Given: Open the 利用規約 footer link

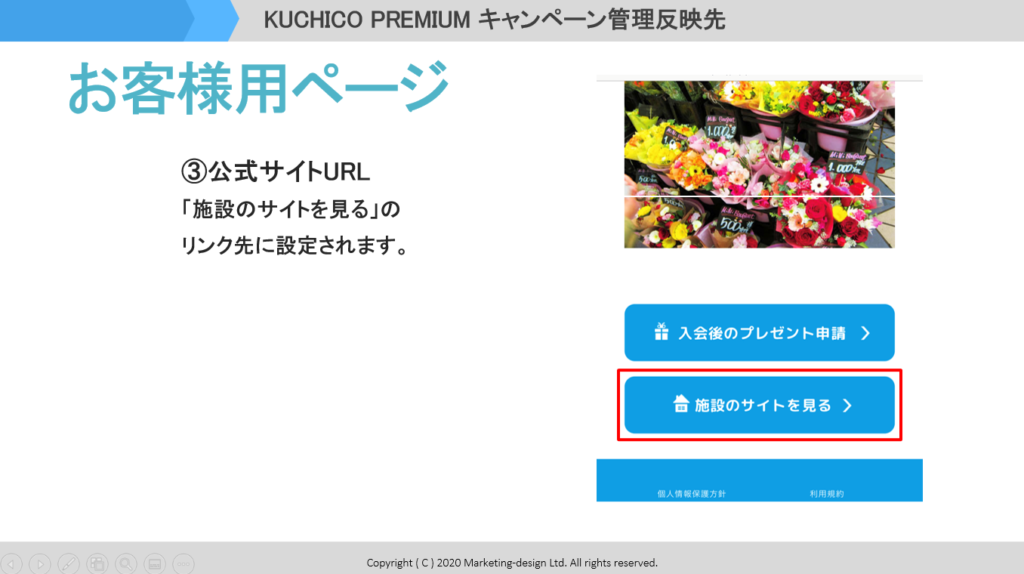Looking at the screenshot, I should [x=827, y=494].
